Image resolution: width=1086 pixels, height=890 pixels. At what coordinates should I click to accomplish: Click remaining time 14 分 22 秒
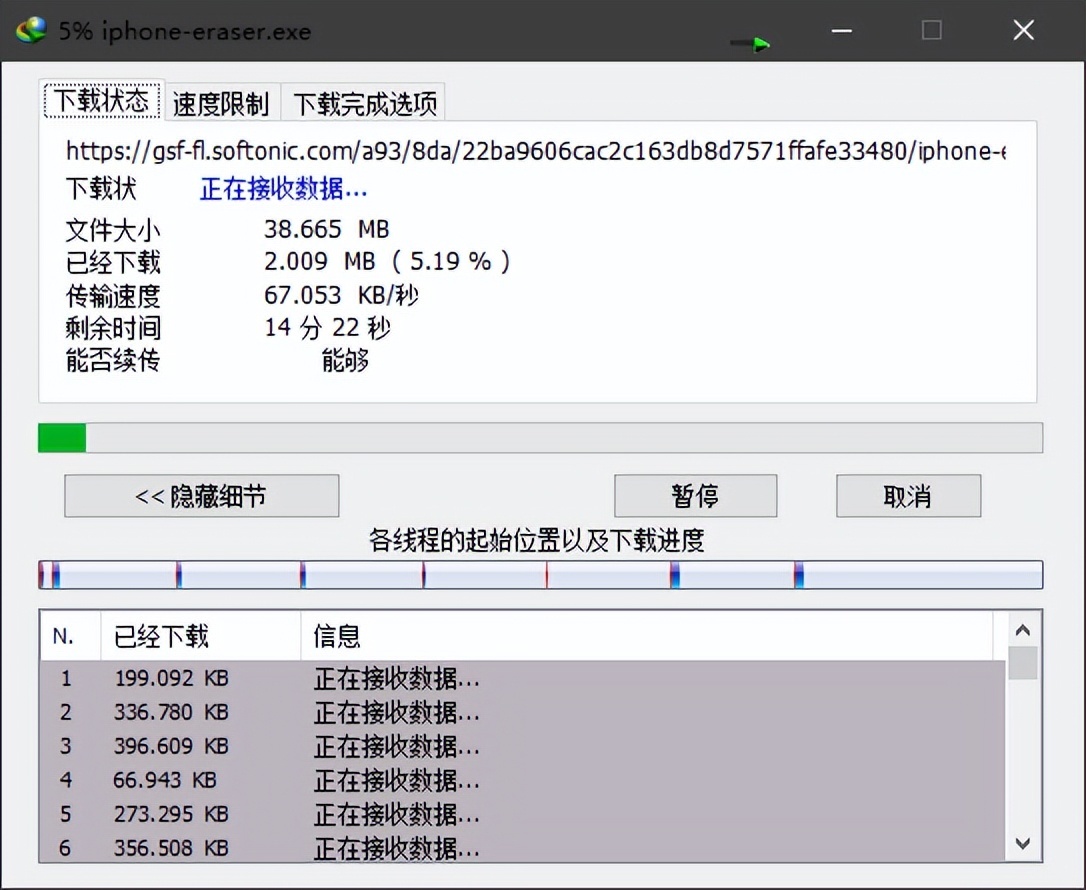[x=327, y=327]
